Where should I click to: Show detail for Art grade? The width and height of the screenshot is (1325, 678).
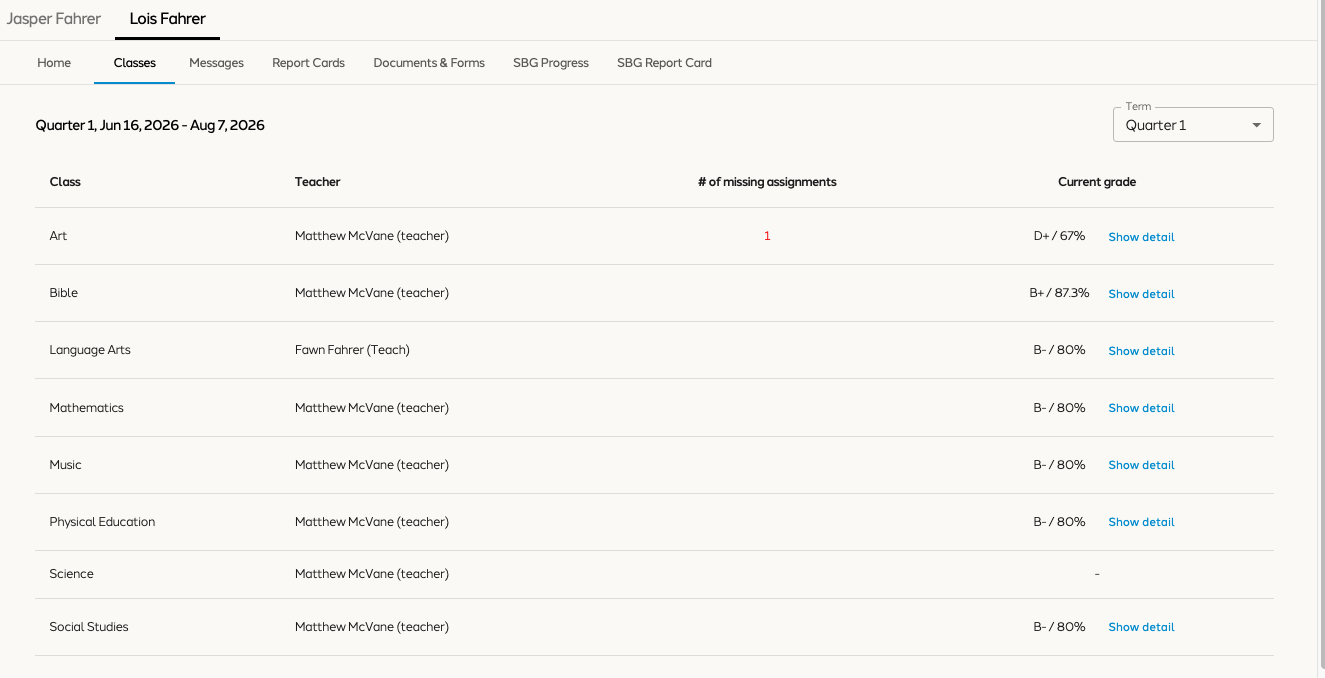1141,237
